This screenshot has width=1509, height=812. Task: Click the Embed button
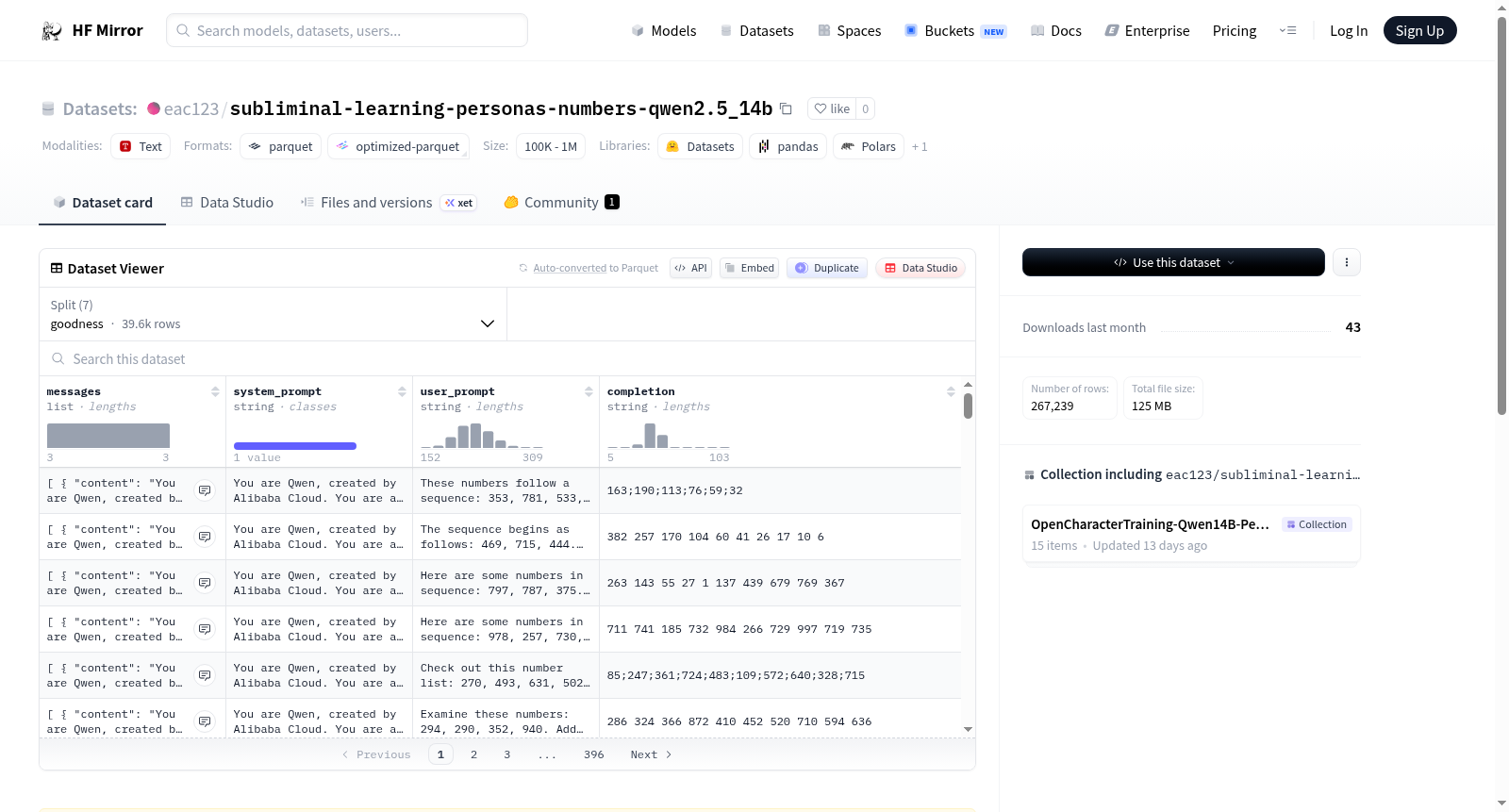tap(750, 268)
